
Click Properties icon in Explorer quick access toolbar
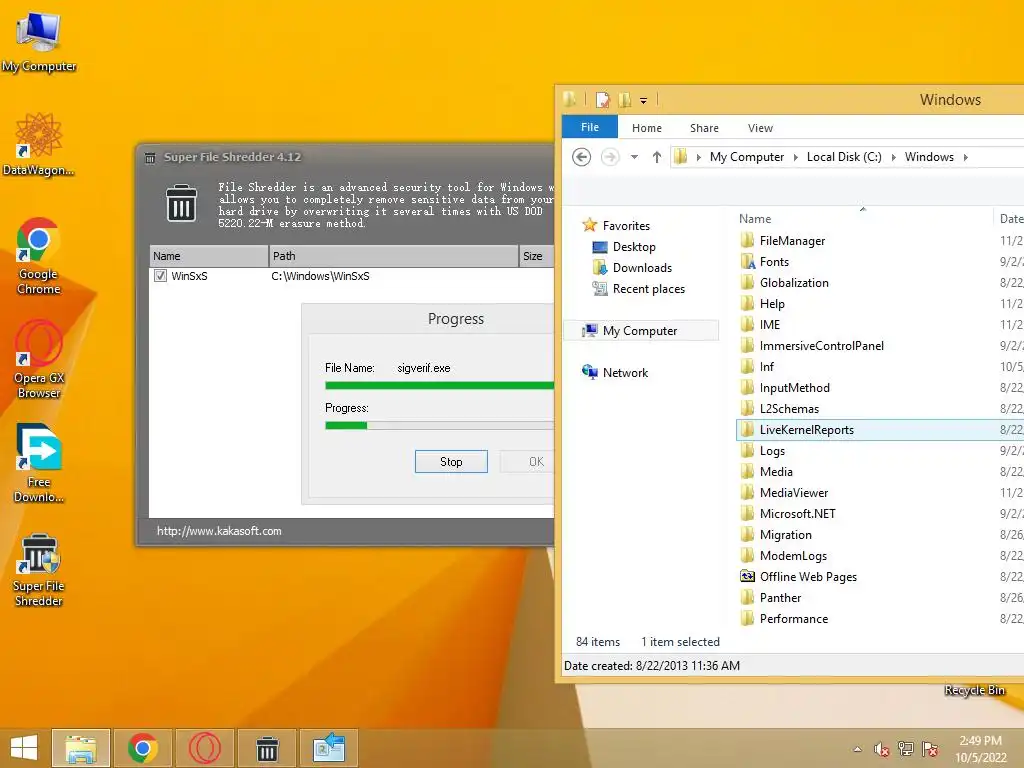click(x=603, y=100)
